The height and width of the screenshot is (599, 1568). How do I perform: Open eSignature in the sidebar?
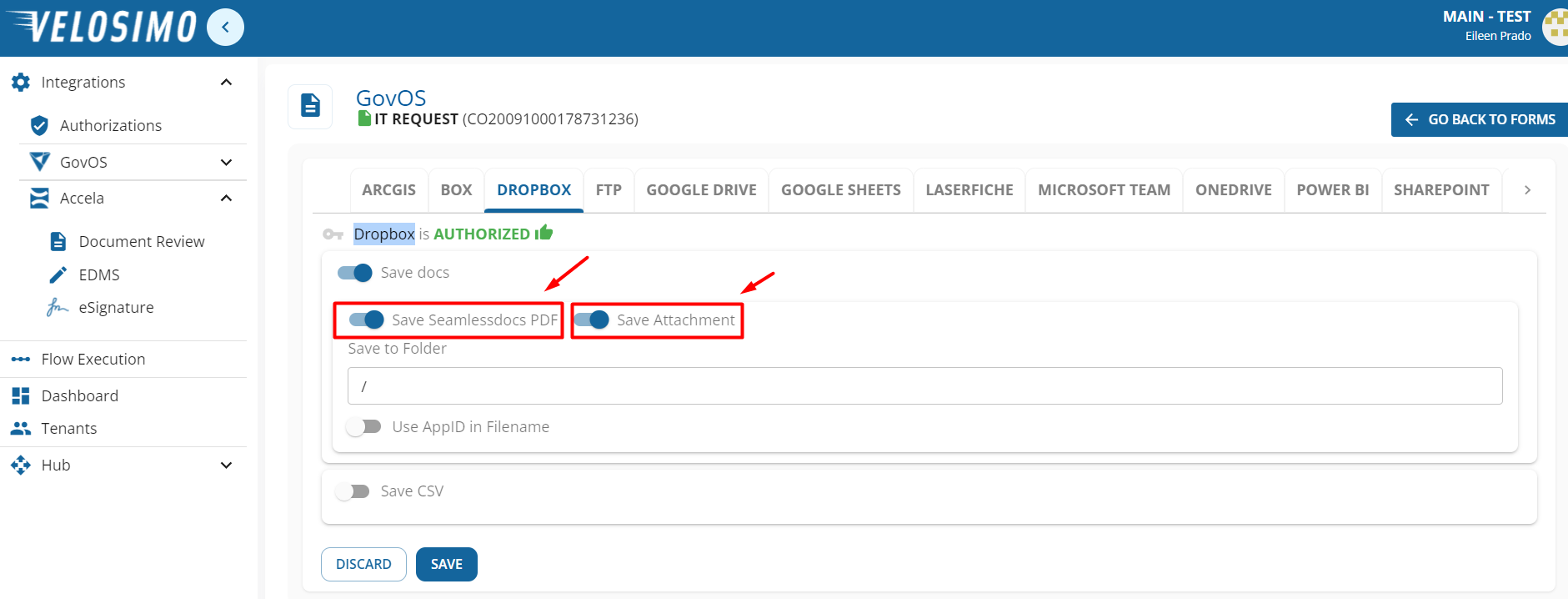point(117,307)
